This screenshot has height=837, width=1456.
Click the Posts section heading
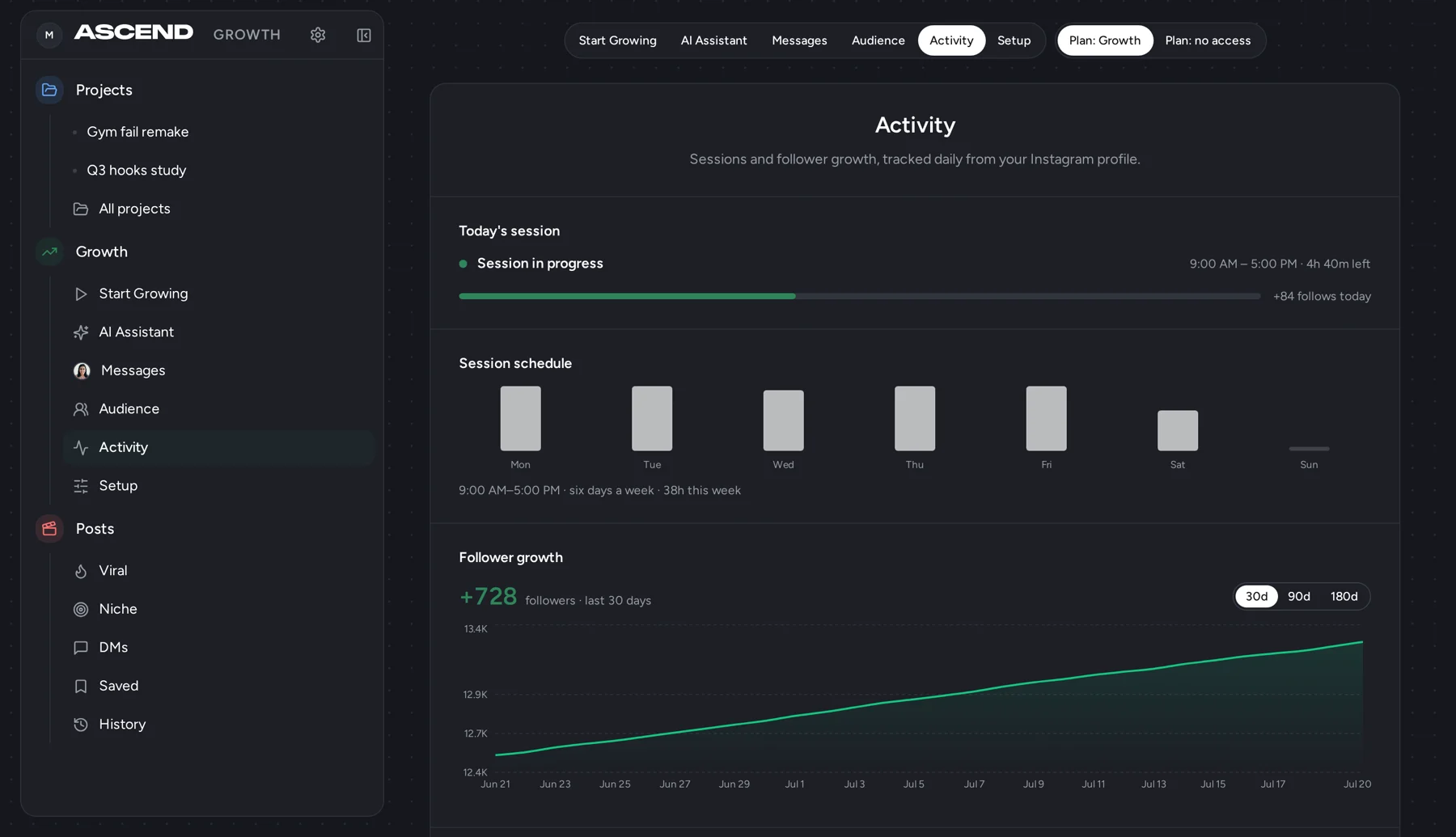coord(95,529)
